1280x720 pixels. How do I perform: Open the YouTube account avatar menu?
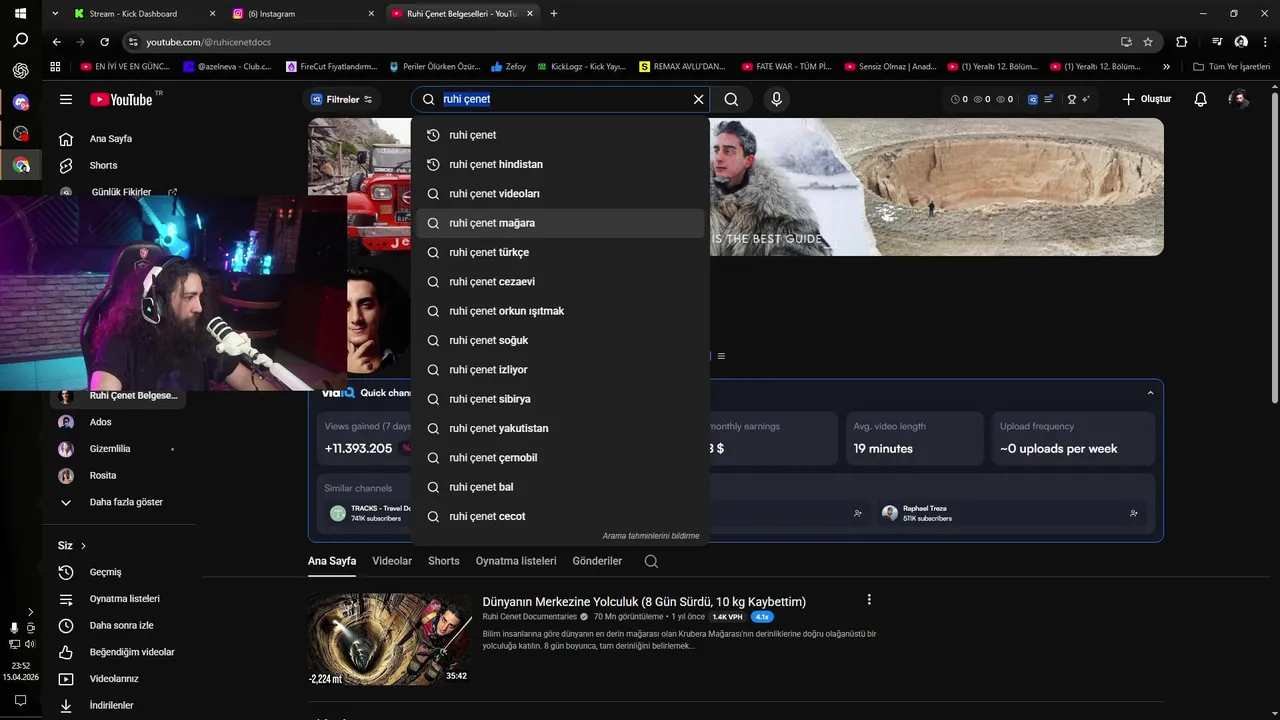pos(1238,99)
